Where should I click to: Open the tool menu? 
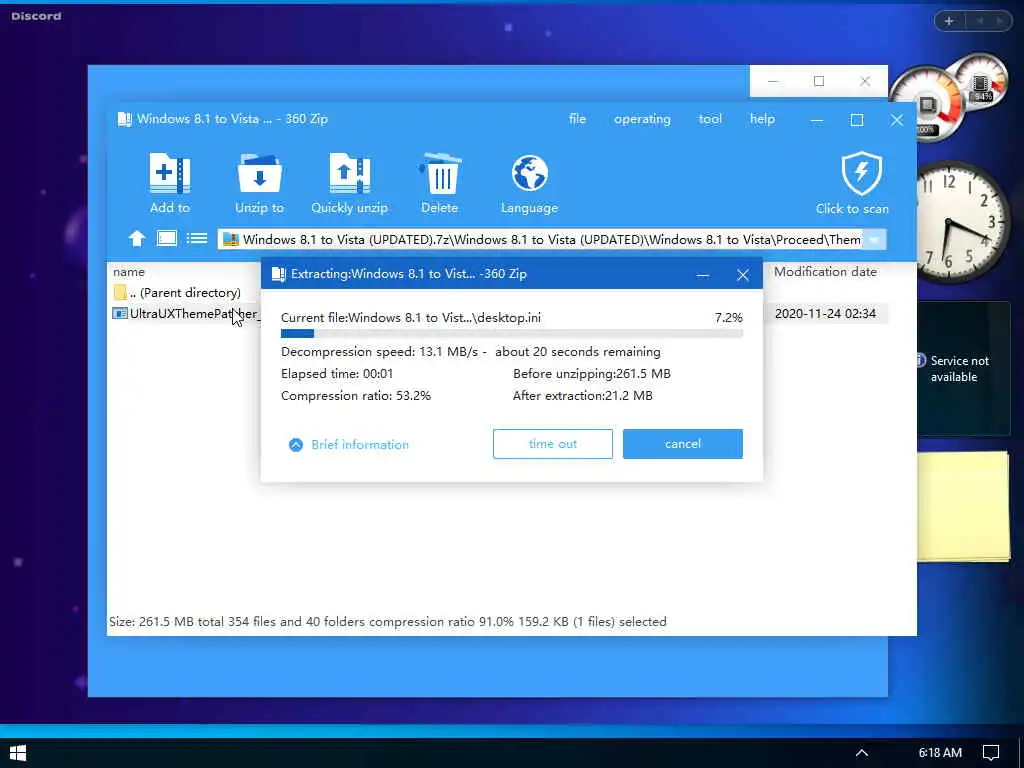(710, 119)
